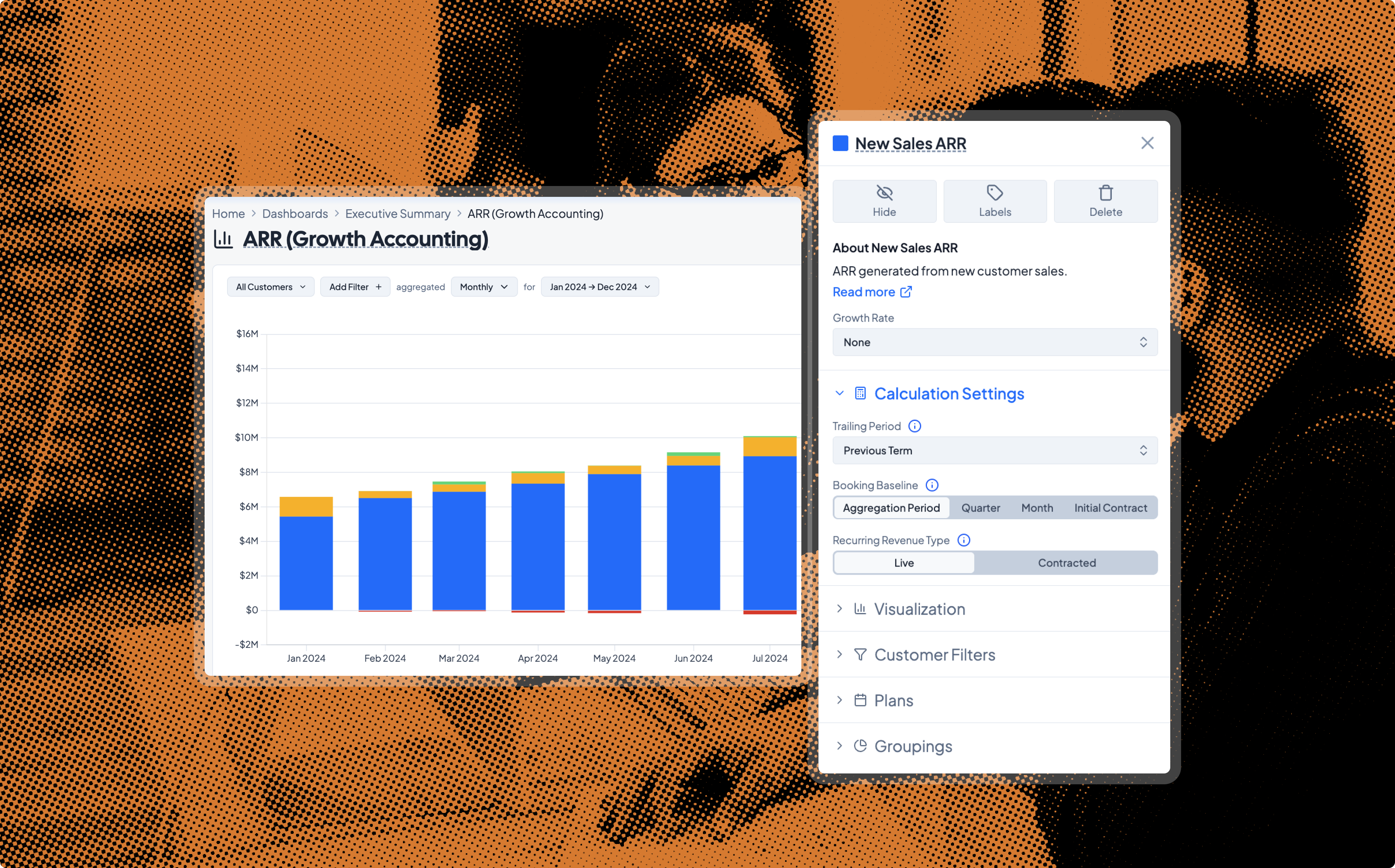The height and width of the screenshot is (868, 1395).
Task: Select Contracted recurring revenue type
Action: (1066, 563)
